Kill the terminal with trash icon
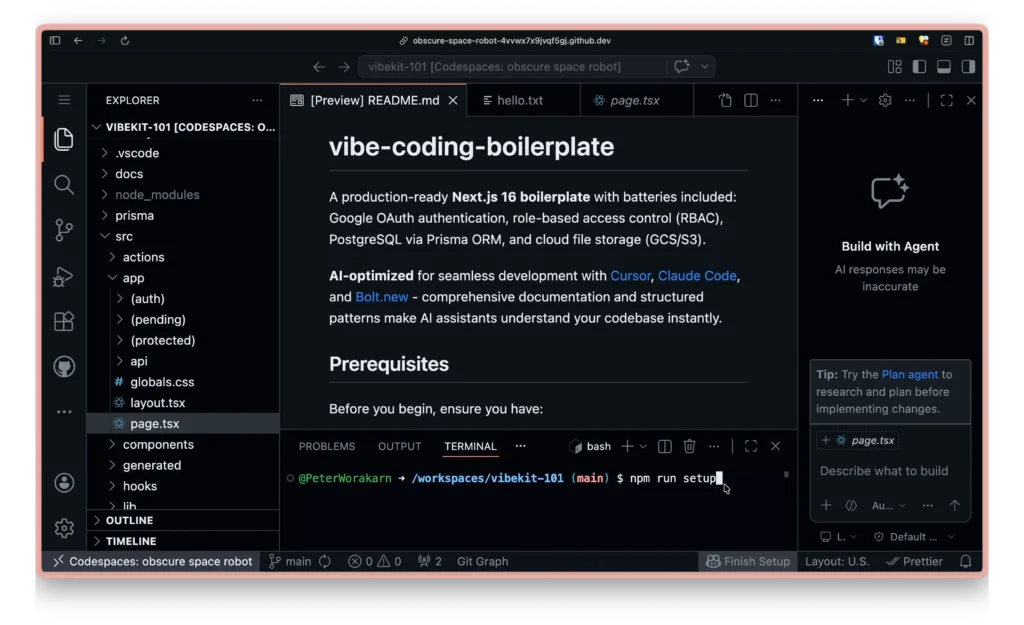Screen dimensions: 1024x625 689,446
